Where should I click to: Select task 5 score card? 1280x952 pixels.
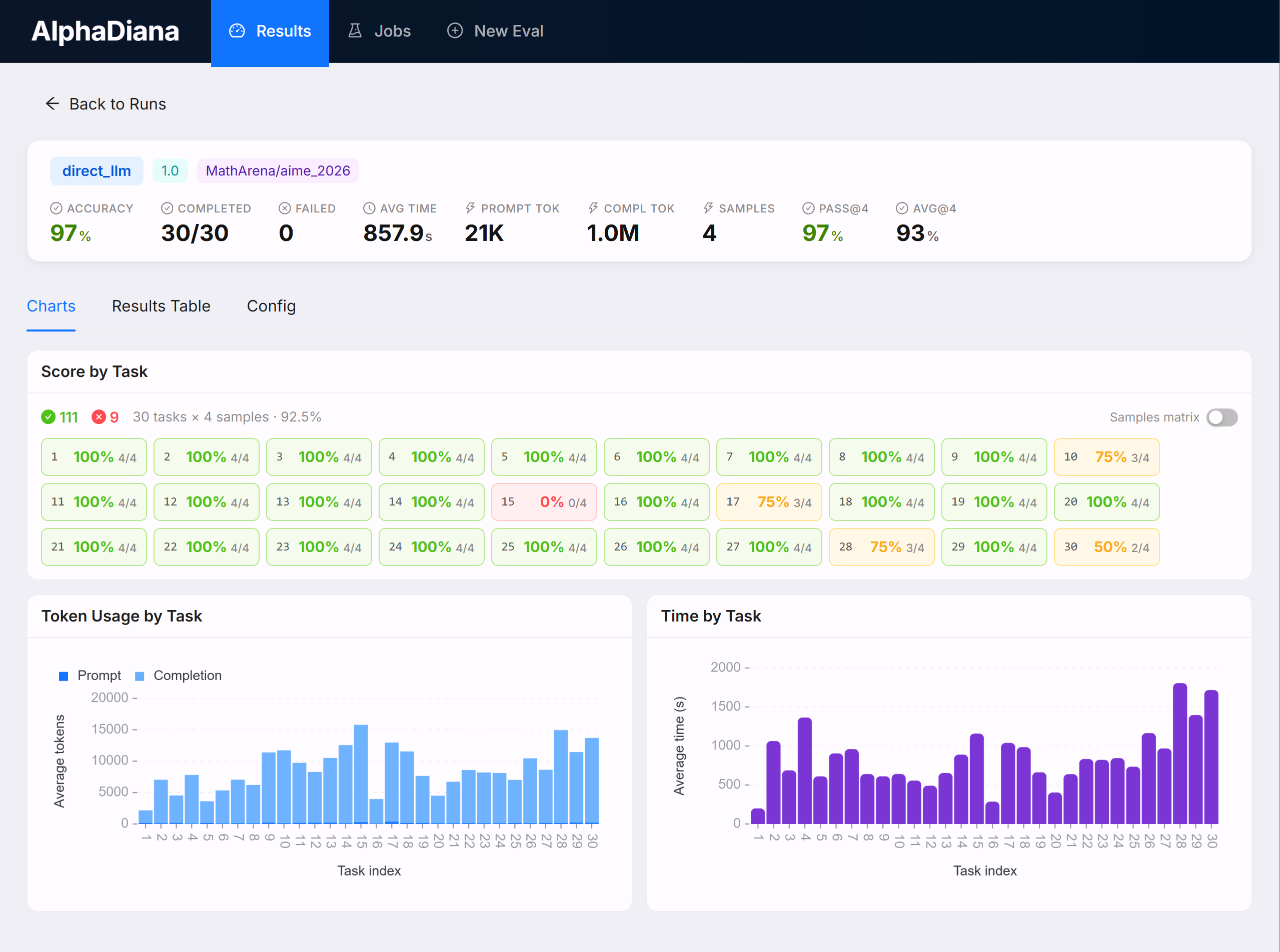tap(544, 457)
